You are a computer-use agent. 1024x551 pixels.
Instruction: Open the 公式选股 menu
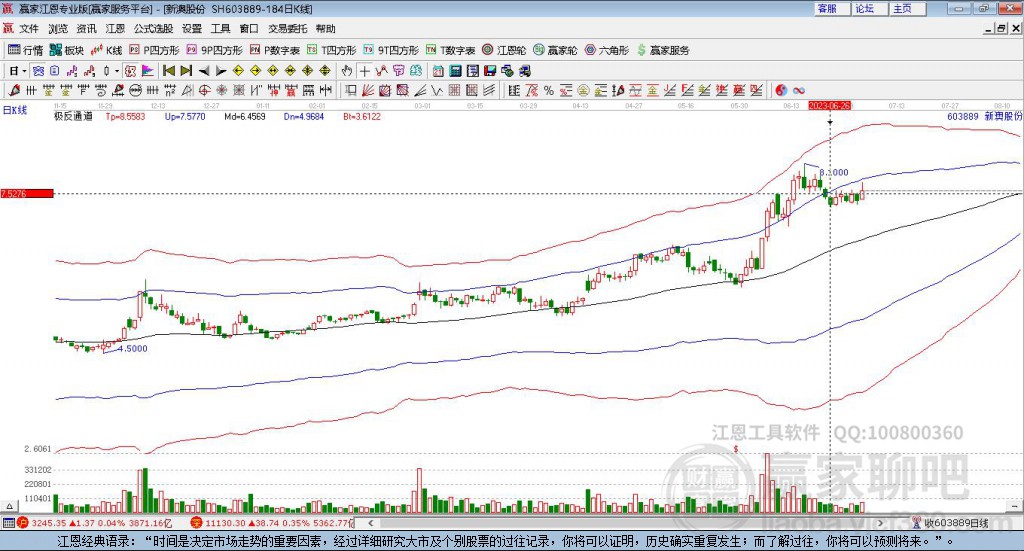(153, 29)
